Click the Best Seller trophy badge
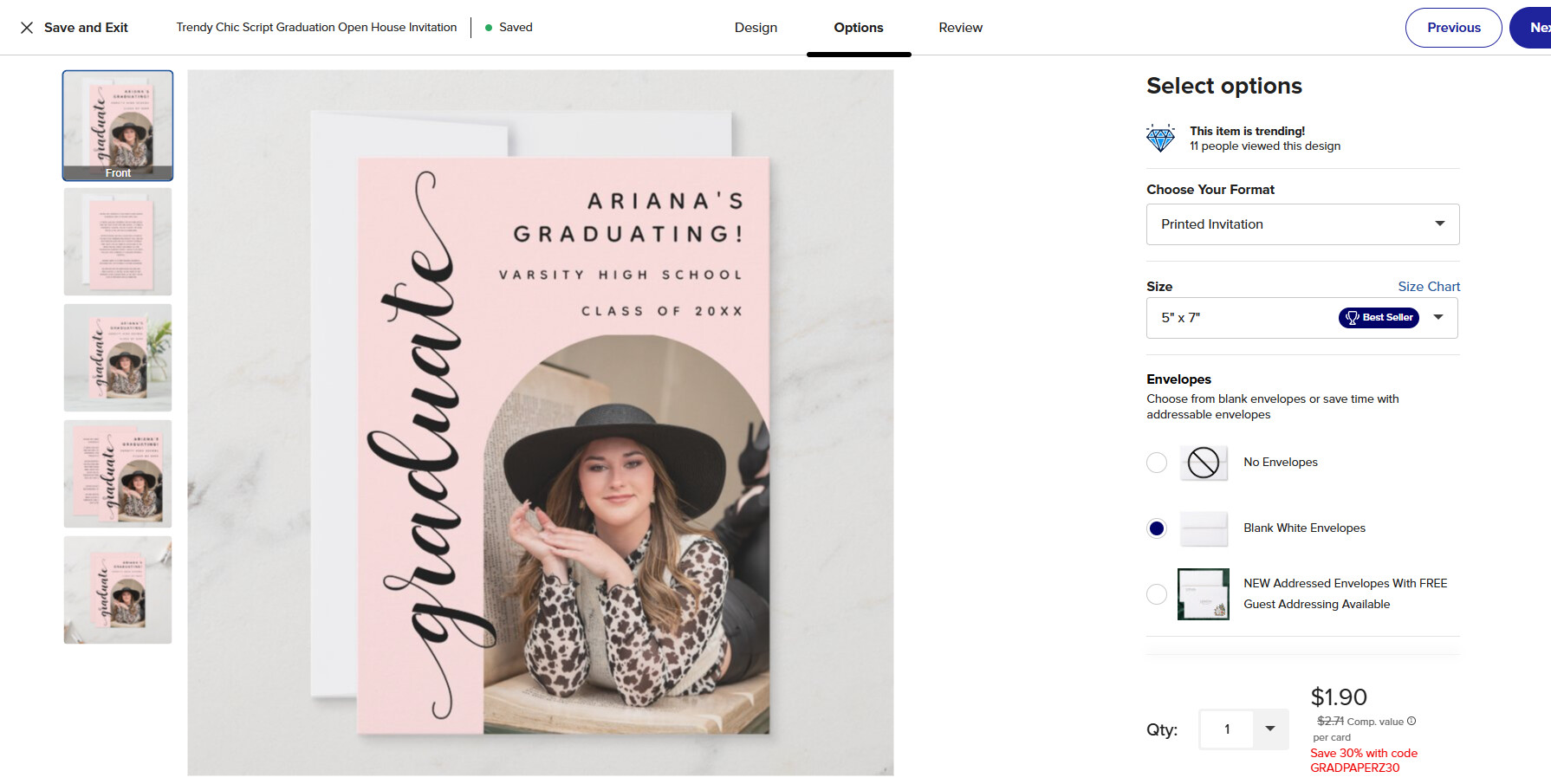 (1379, 318)
